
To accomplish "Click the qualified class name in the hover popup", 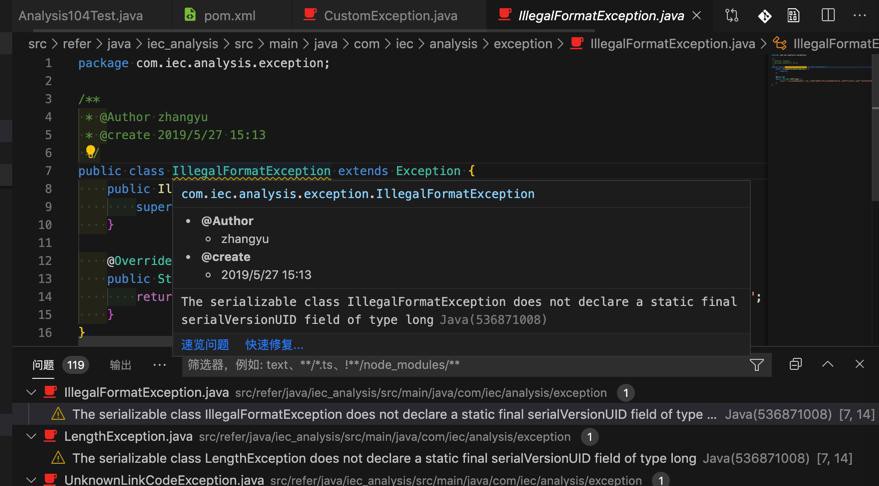I will point(358,194).
